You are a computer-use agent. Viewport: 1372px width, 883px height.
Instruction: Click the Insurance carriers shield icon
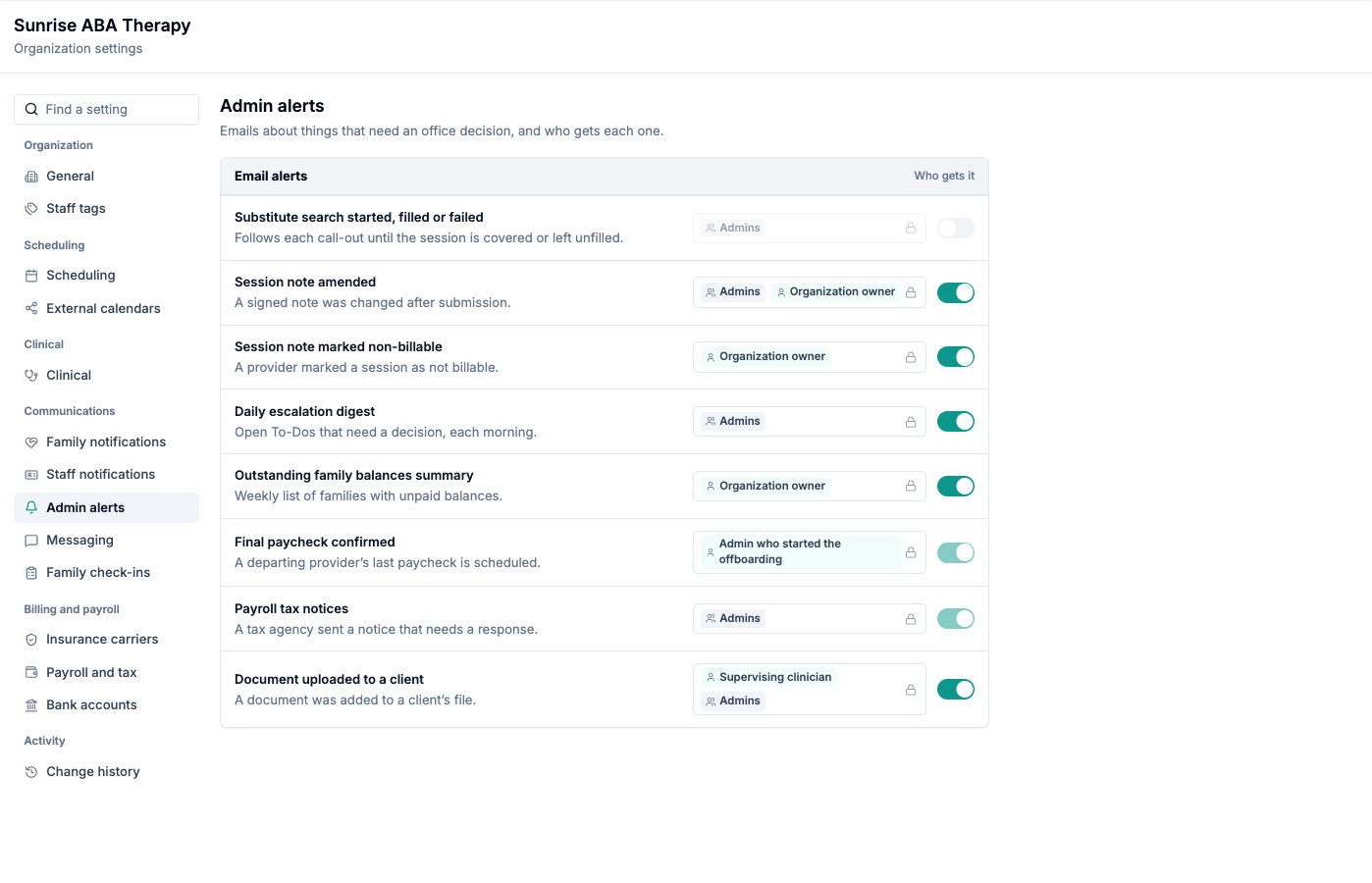(31, 640)
